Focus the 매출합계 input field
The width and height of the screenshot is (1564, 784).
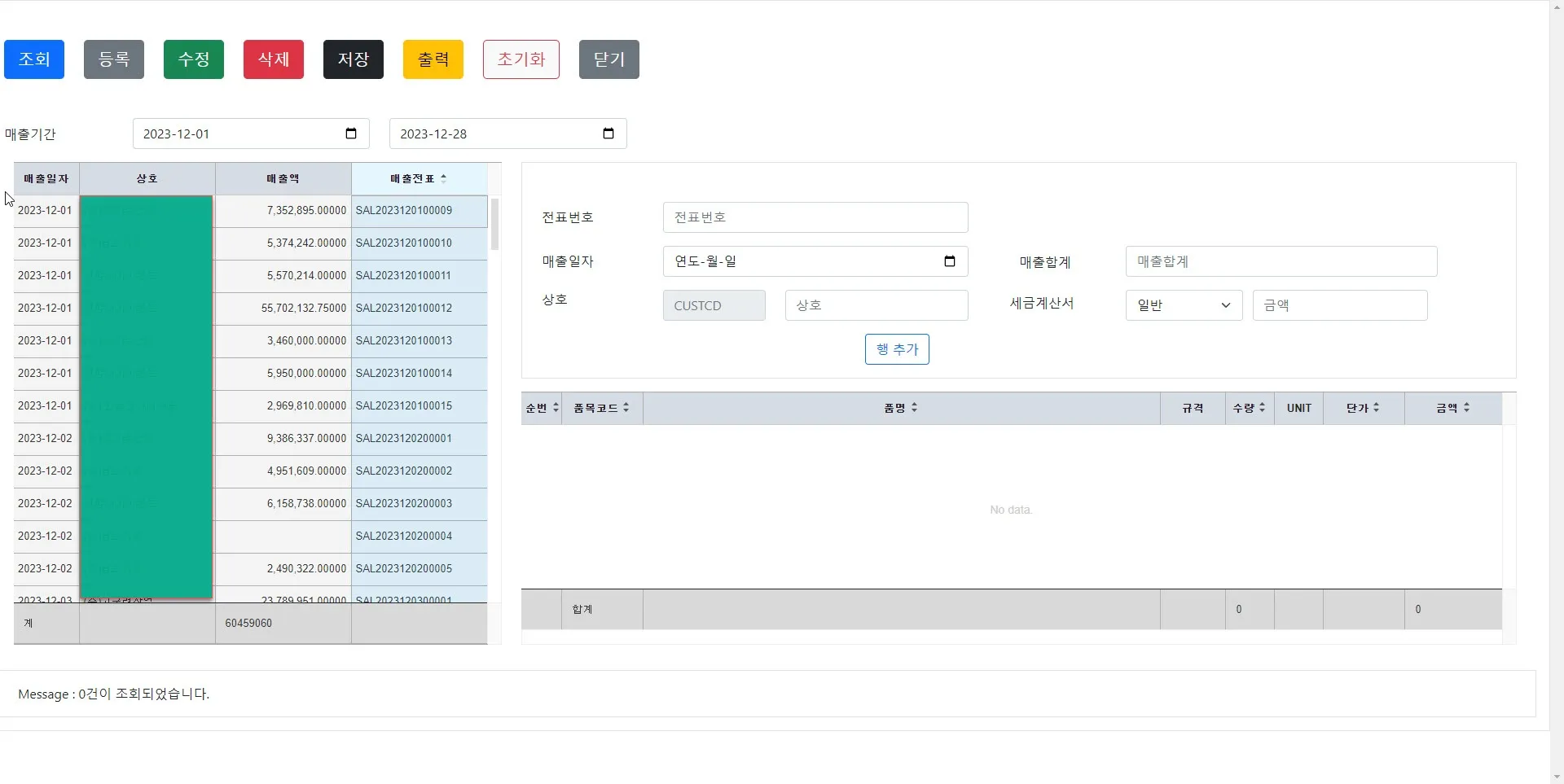tap(1281, 261)
